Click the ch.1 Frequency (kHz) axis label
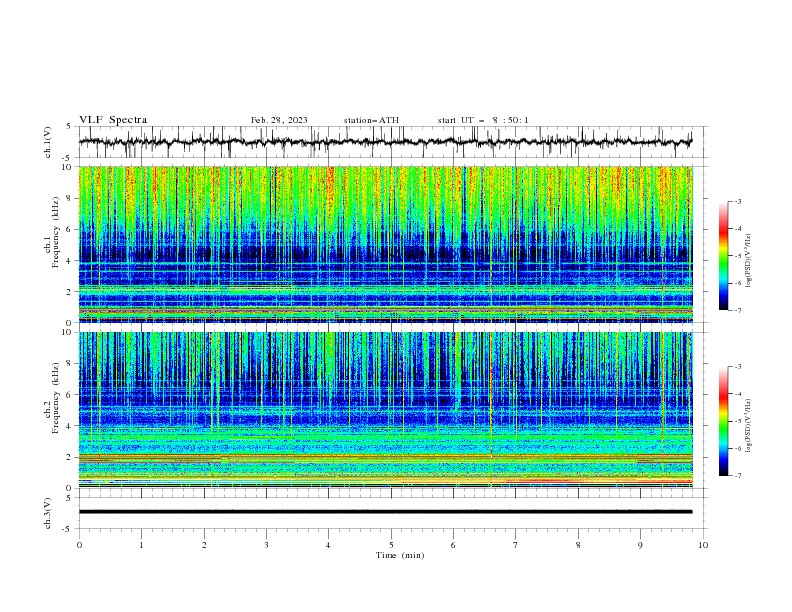This screenshot has width=792, height=612. pyautogui.click(x=52, y=244)
